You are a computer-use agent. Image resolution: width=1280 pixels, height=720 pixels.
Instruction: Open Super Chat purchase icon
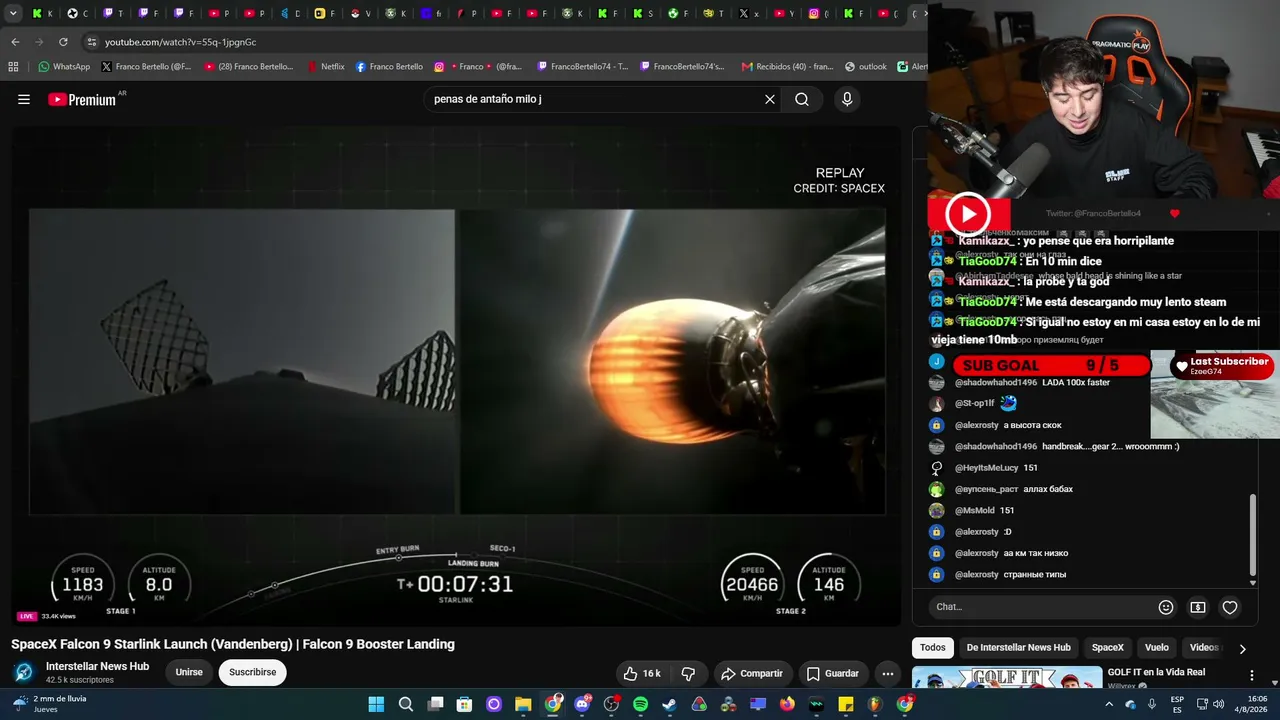click(x=1198, y=607)
